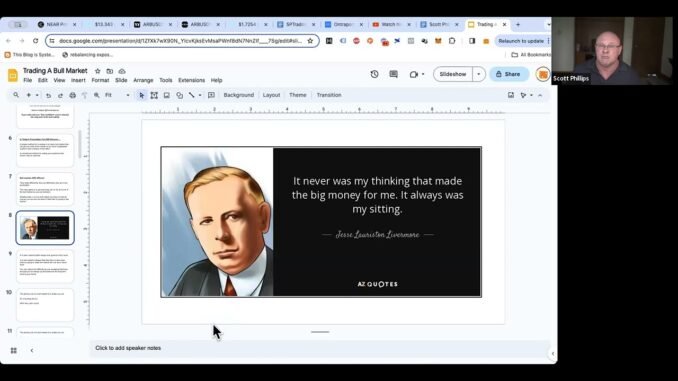The width and height of the screenshot is (678, 381).
Task: Open Background settings
Action: (239, 95)
